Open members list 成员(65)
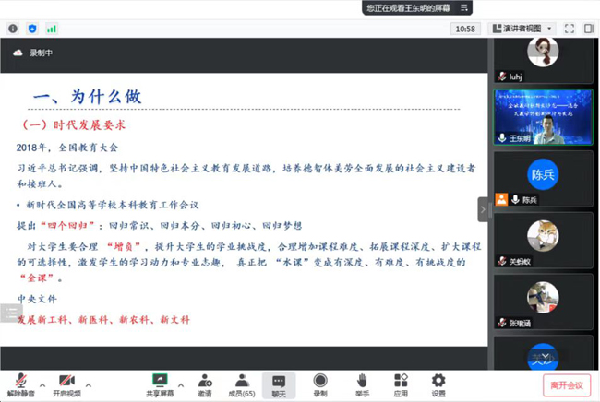Image resolution: width=600 pixels, height=402 pixels. pos(241,384)
